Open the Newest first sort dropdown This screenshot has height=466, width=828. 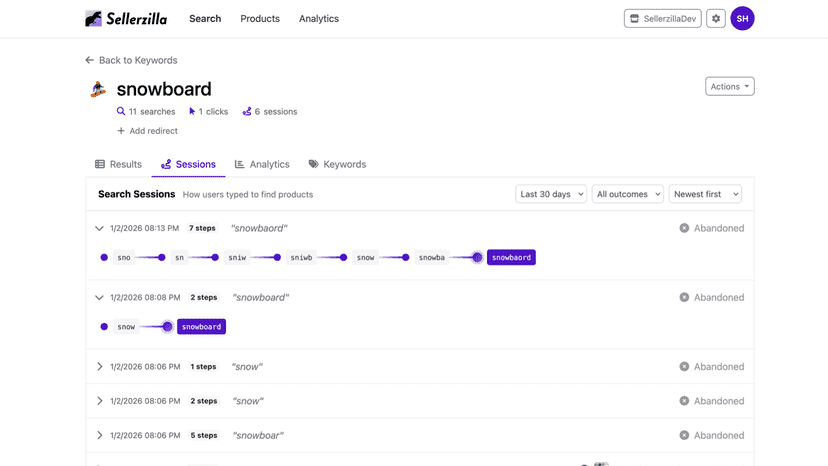(705, 194)
